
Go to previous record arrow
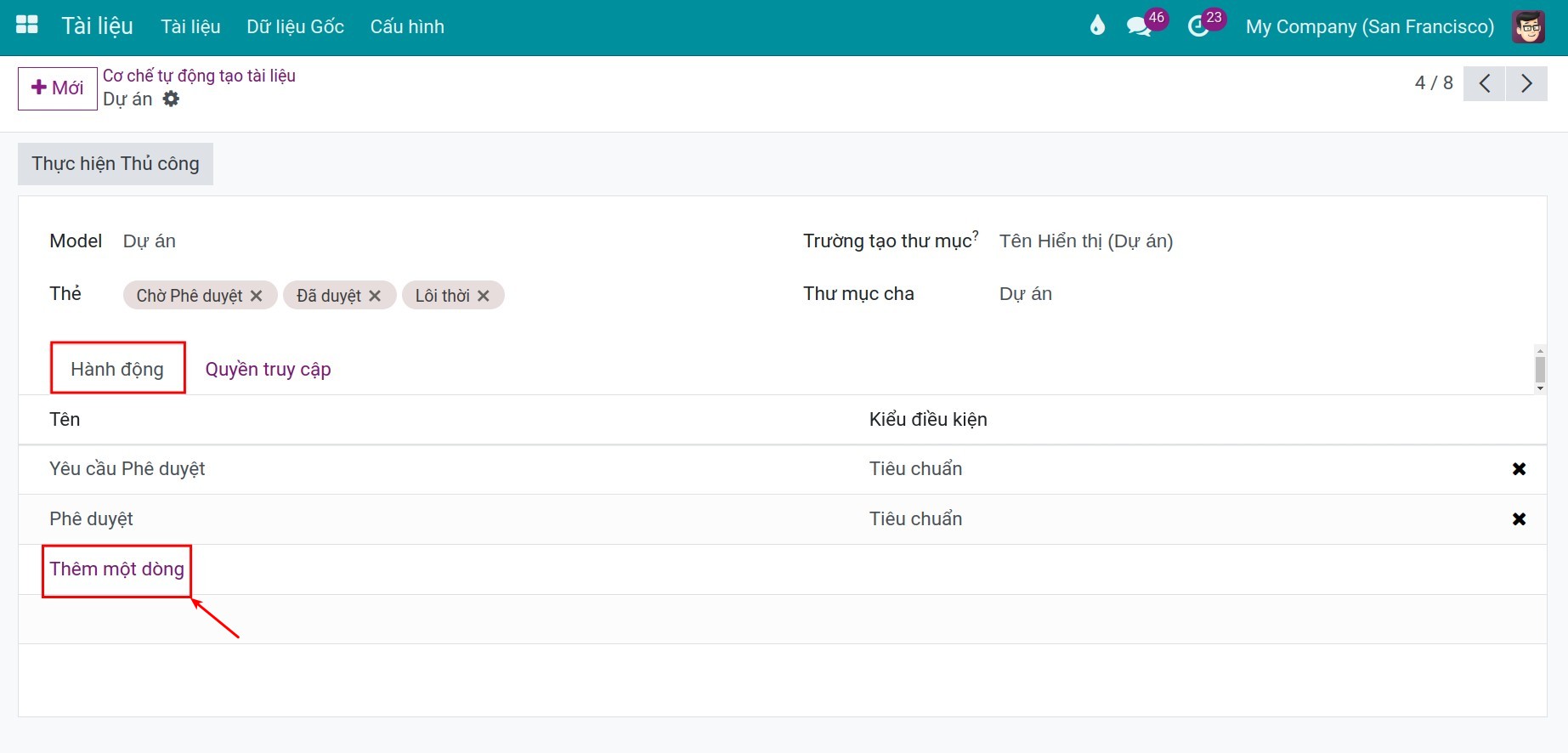pyautogui.click(x=1484, y=83)
